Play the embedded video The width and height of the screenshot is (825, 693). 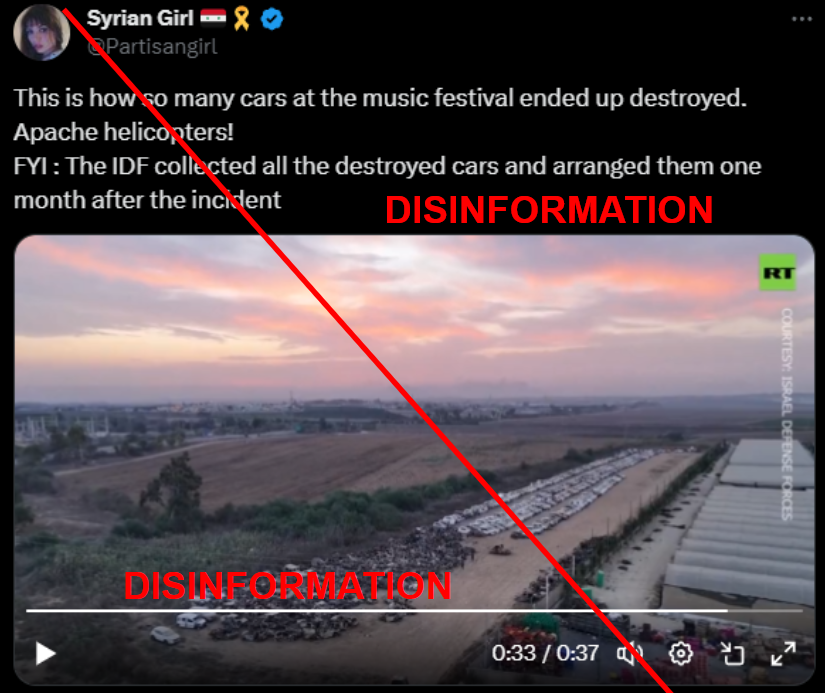click(45, 654)
